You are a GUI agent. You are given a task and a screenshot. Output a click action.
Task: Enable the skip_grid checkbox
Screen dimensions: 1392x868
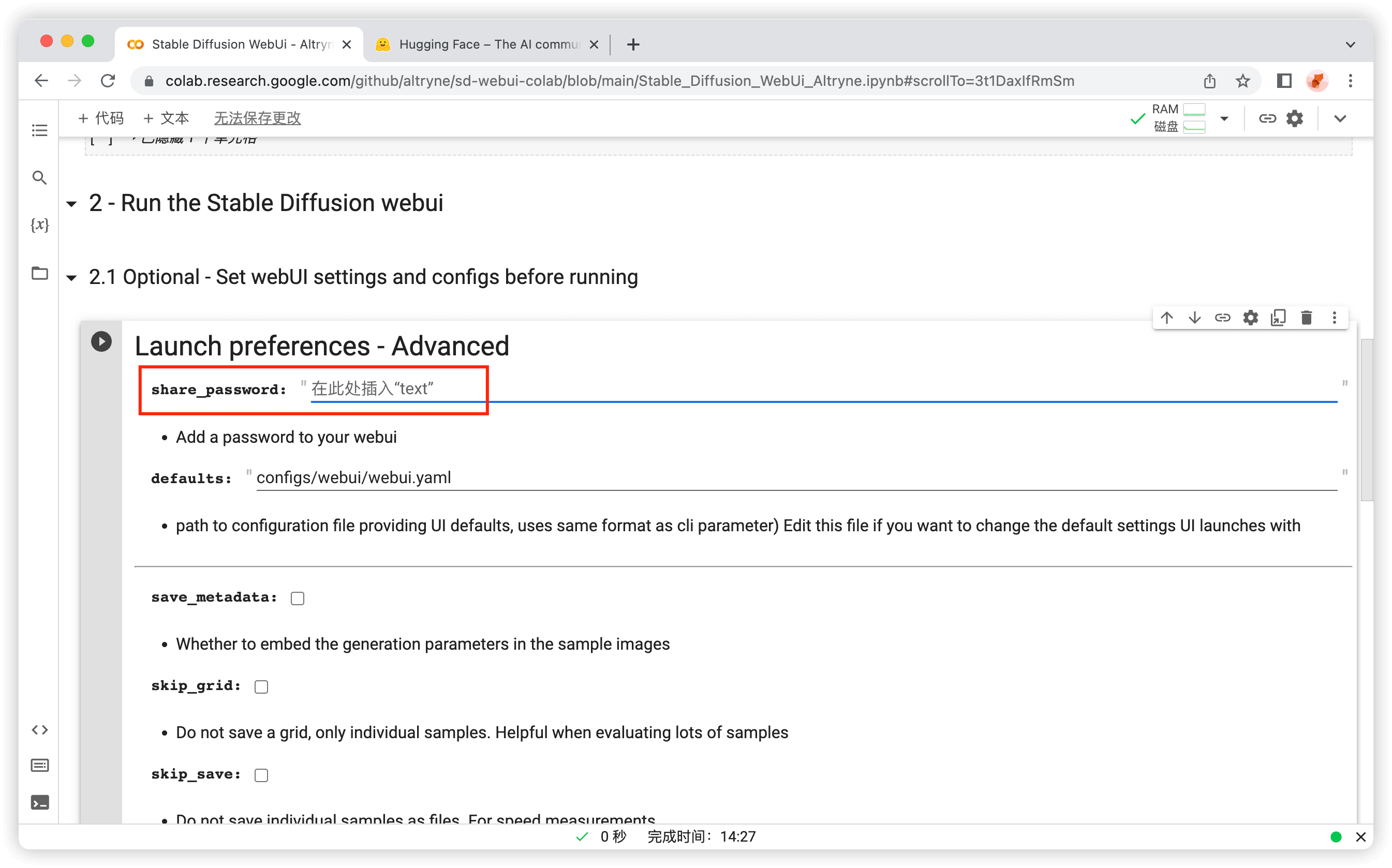(x=261, y=686)
